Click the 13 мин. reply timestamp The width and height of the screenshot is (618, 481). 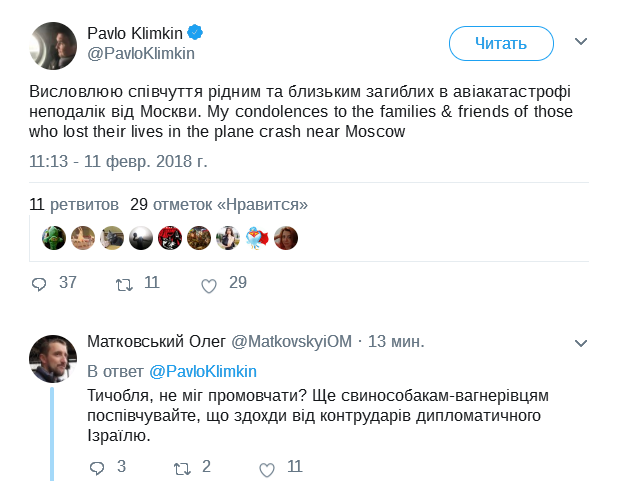pyautogui.click(x=397, y=341)
